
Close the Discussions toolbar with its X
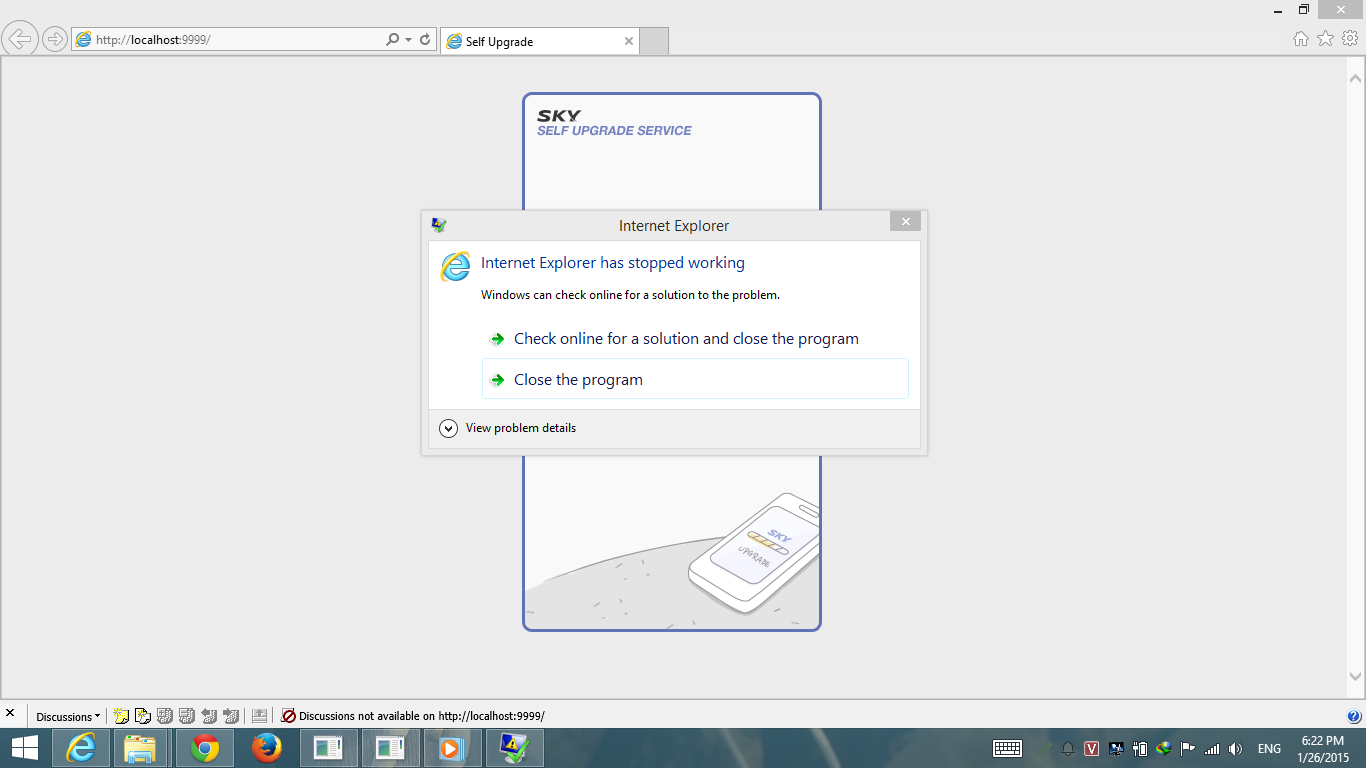tap(10, 714)
